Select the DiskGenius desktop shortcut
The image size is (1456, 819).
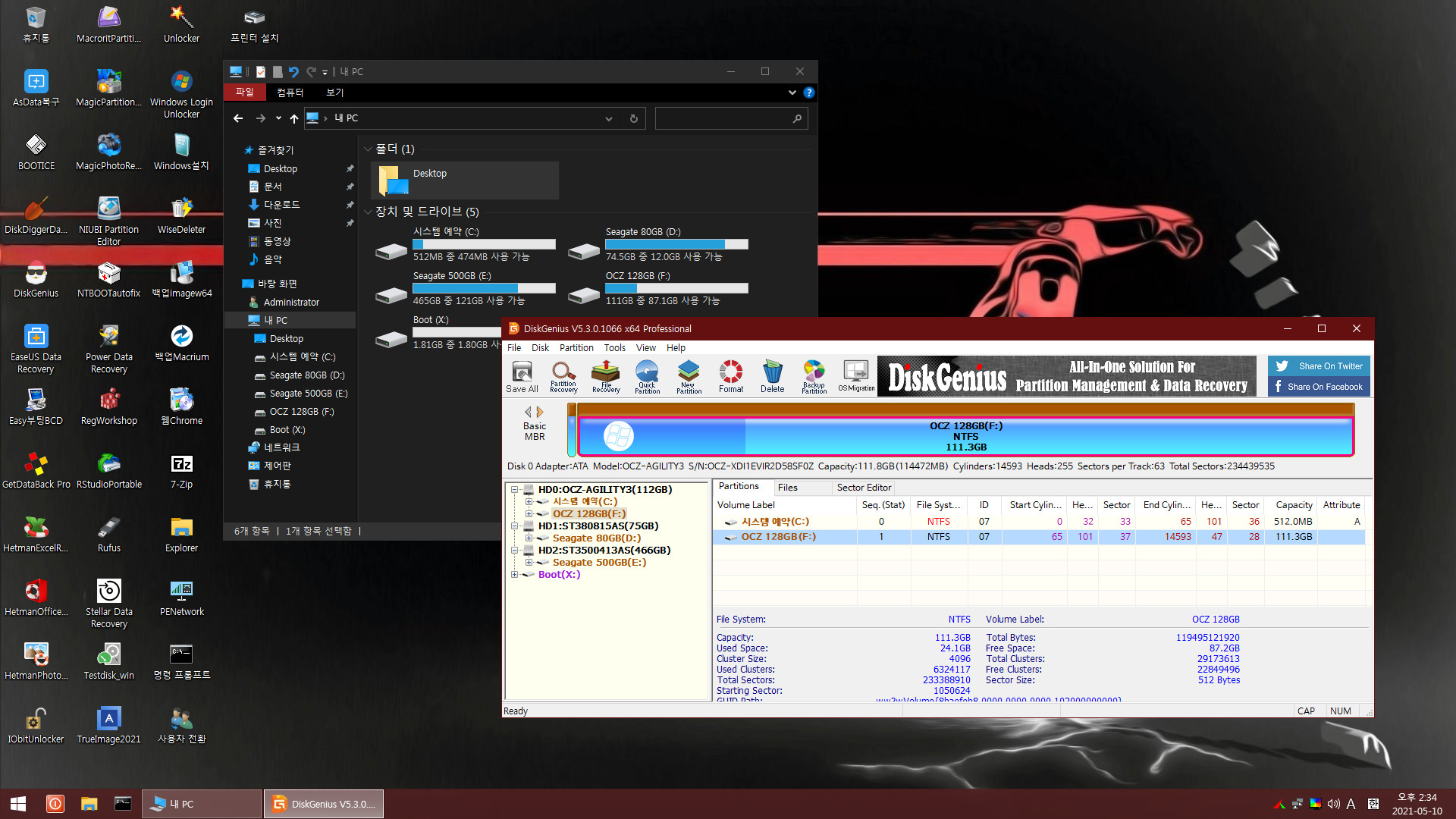coord(36,280)
